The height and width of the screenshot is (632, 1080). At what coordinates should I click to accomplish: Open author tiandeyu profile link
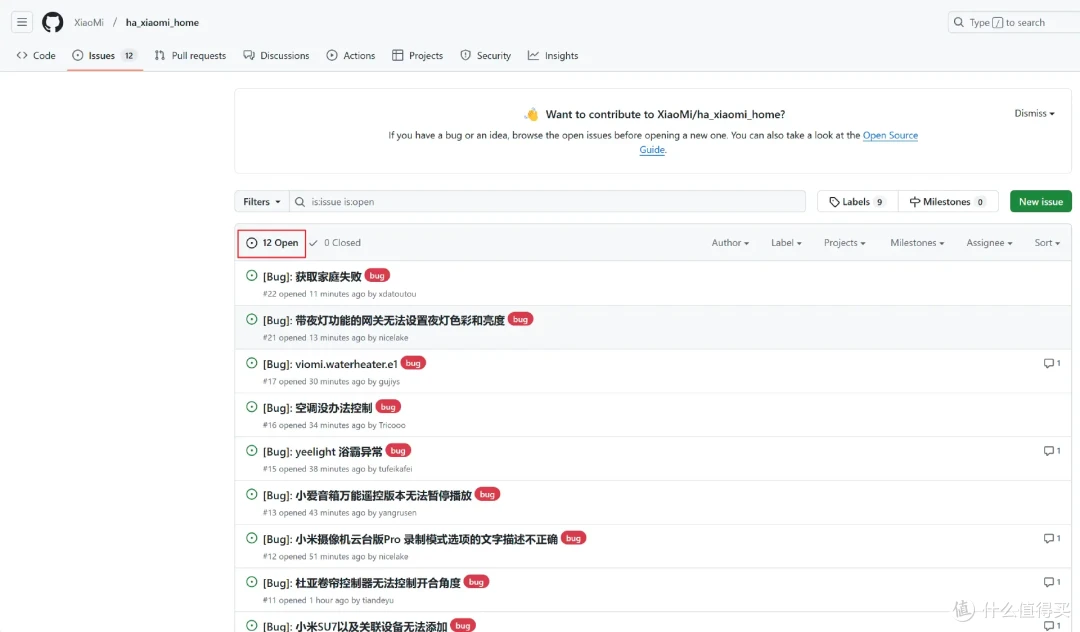[378, 600]
